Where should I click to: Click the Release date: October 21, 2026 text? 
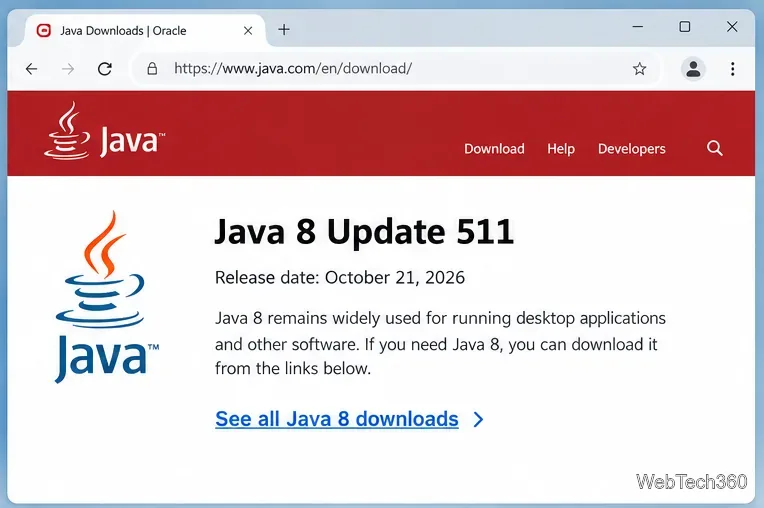point(340,278)
